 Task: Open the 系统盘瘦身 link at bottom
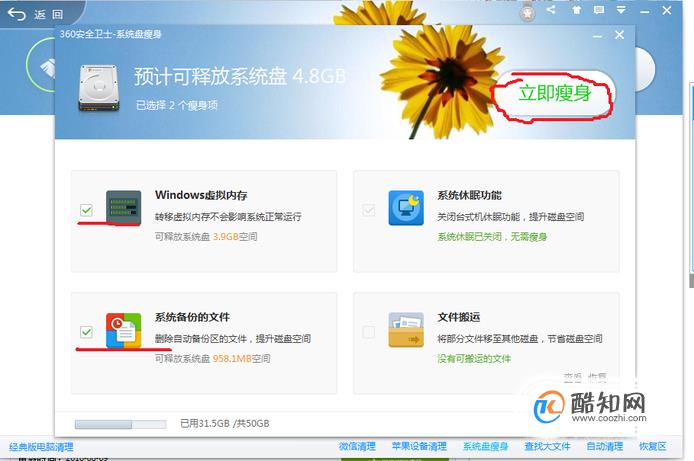point(486,446)
